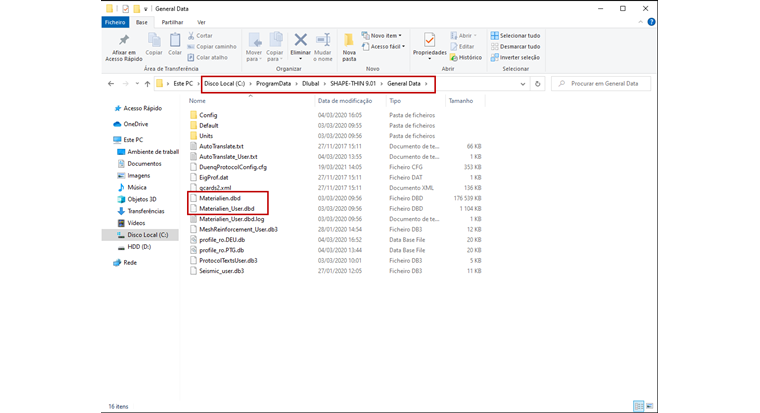The image size is (760, 413).
Task: Go up one folder level arrow
Action: (147, 84)
